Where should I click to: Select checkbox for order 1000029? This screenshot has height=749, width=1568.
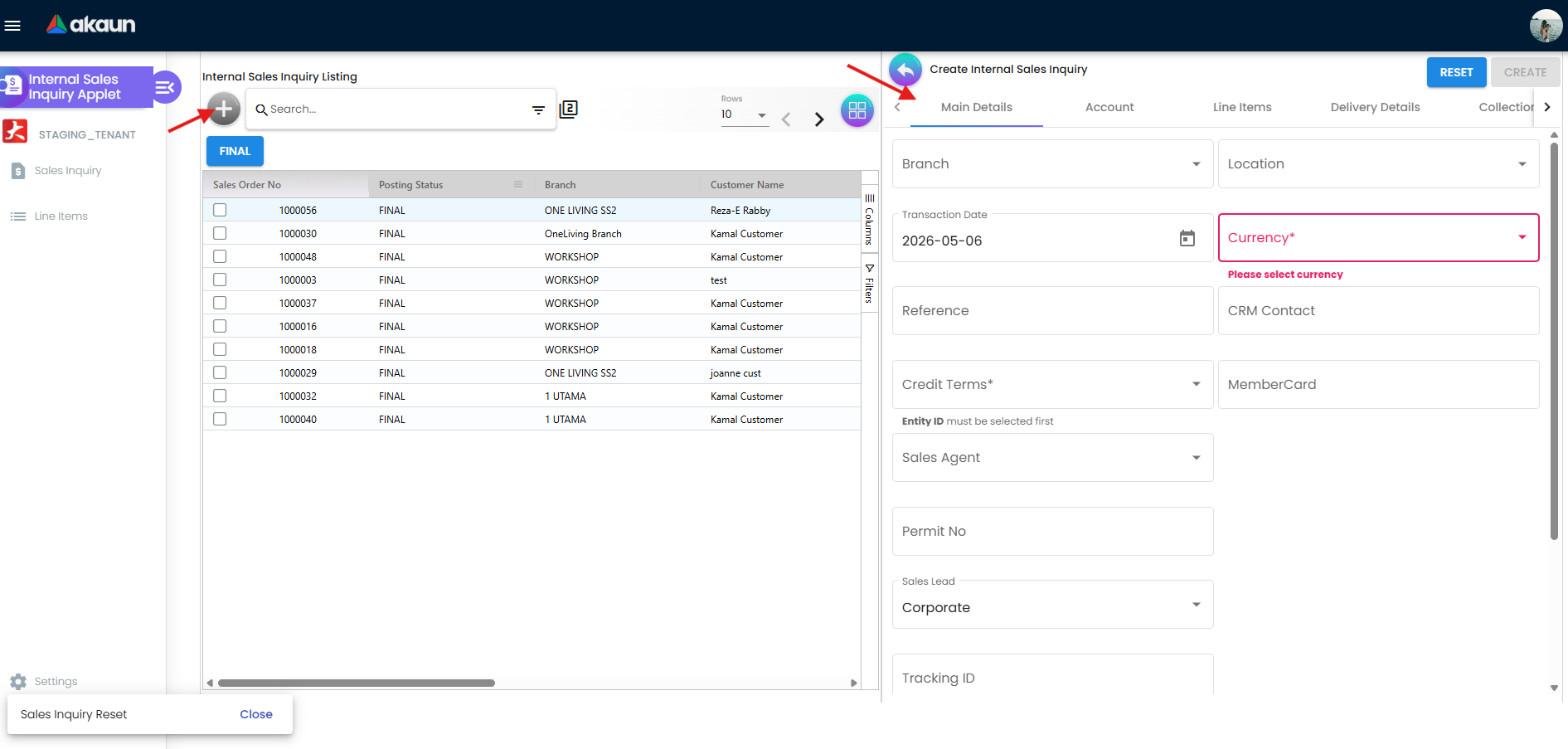click(220, 372)
